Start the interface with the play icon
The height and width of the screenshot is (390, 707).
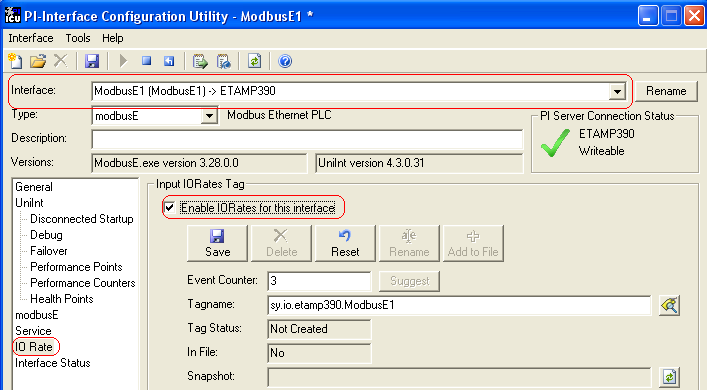click(x=123, y=60)
